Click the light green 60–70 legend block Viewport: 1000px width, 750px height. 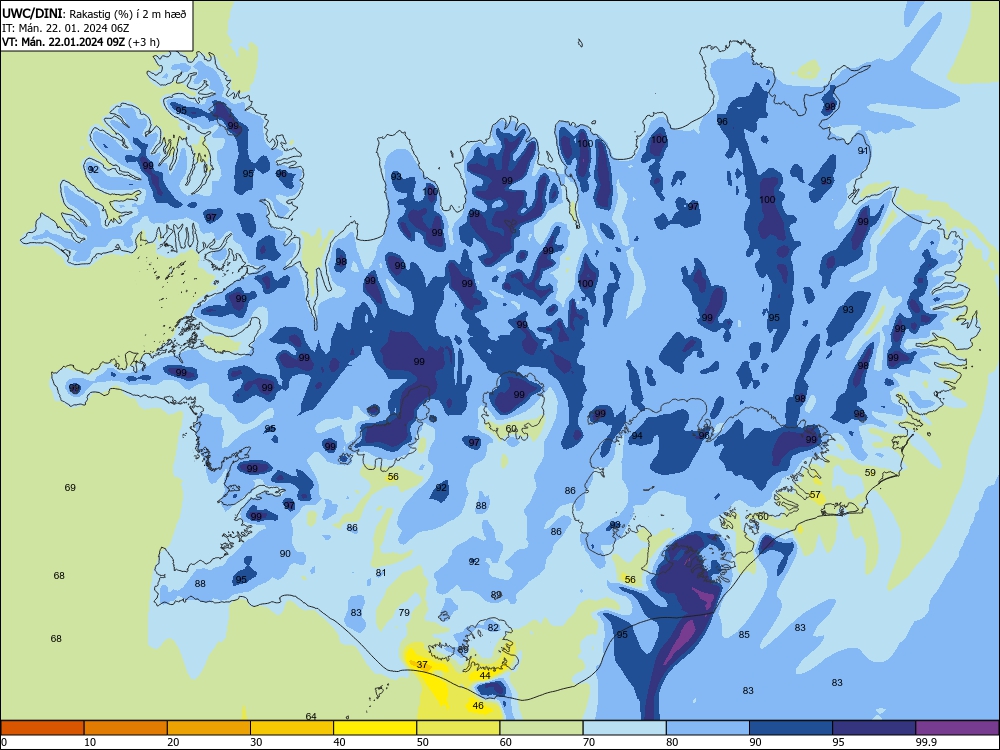click(x=541, y=728)
